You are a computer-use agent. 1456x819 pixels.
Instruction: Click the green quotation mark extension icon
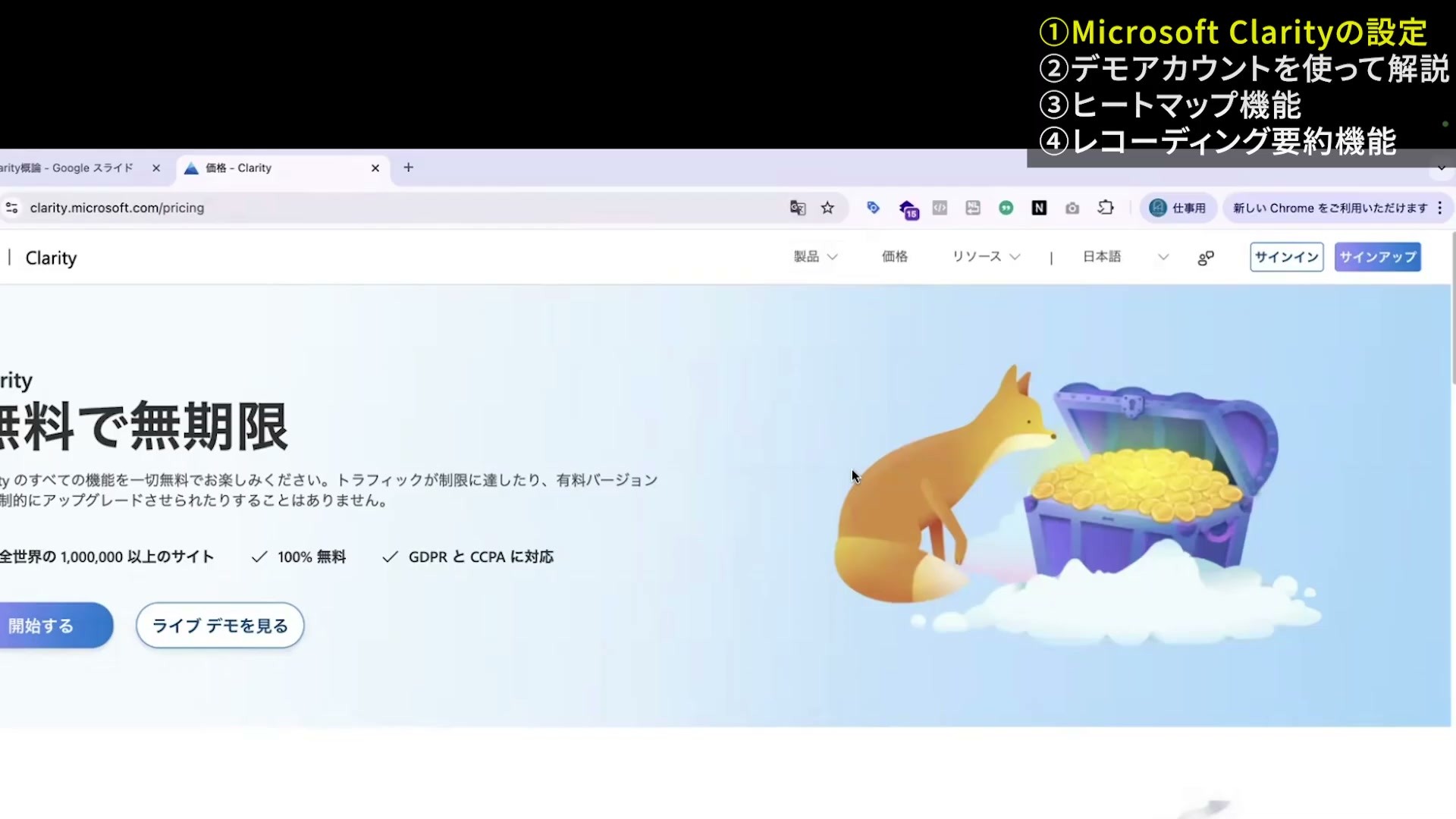click(x=1006, y=208)
